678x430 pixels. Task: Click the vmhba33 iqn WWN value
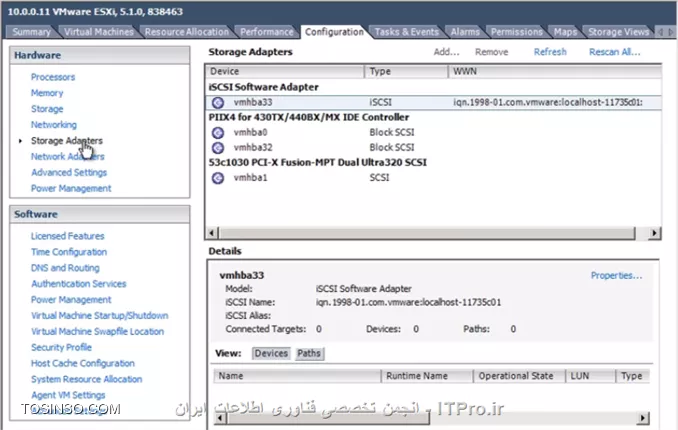click(x=548, y=103)
